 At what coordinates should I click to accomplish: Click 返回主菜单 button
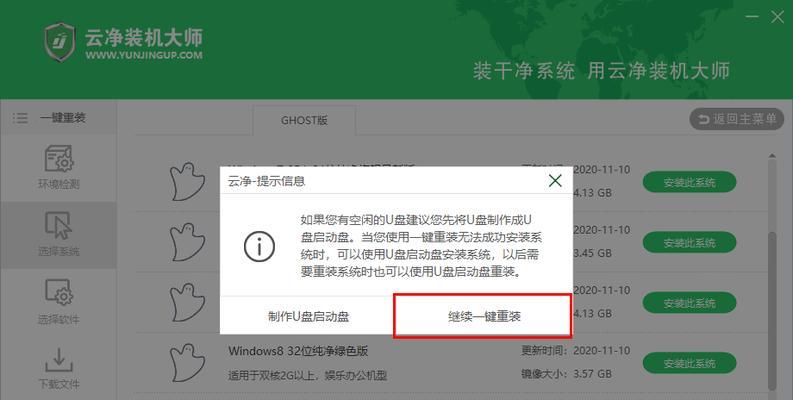736,119
